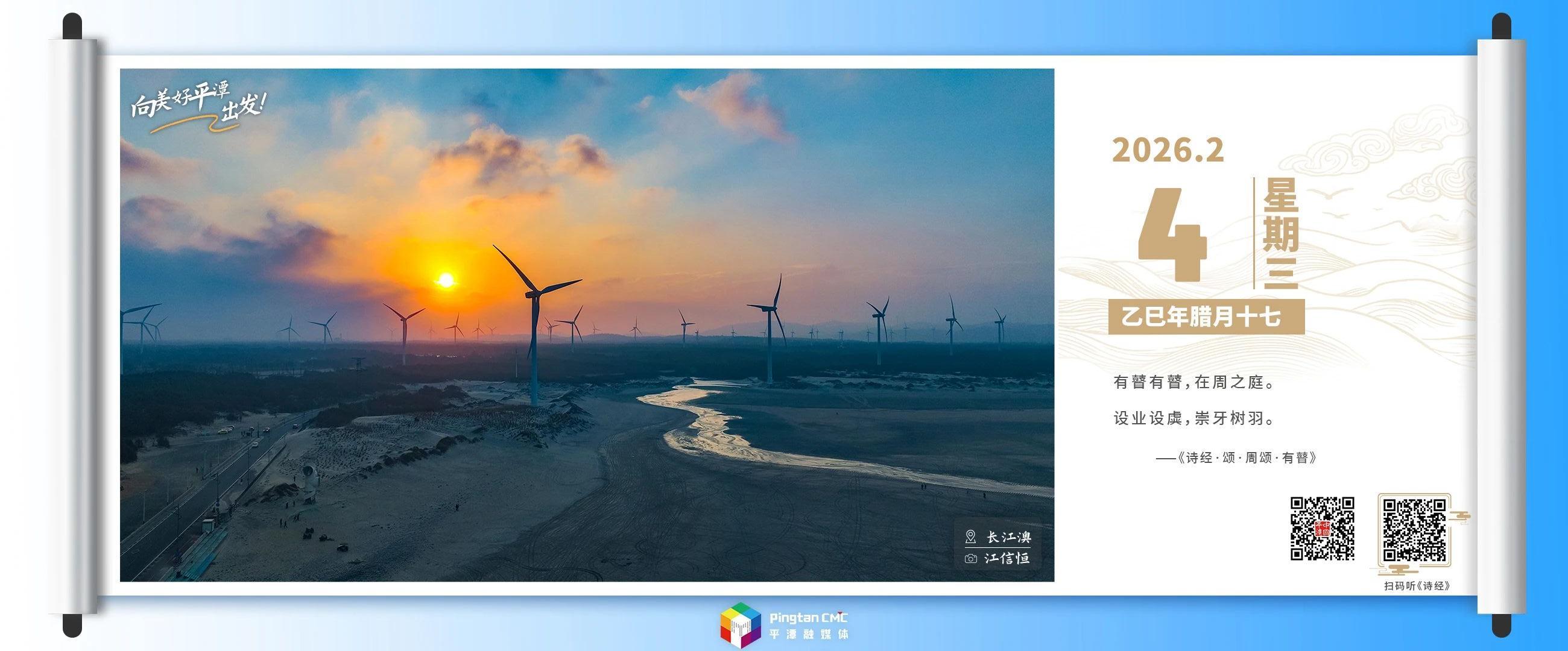Click the framed QR code for 诗经 audio
Screen dimensions: 1568x651
1415,530
